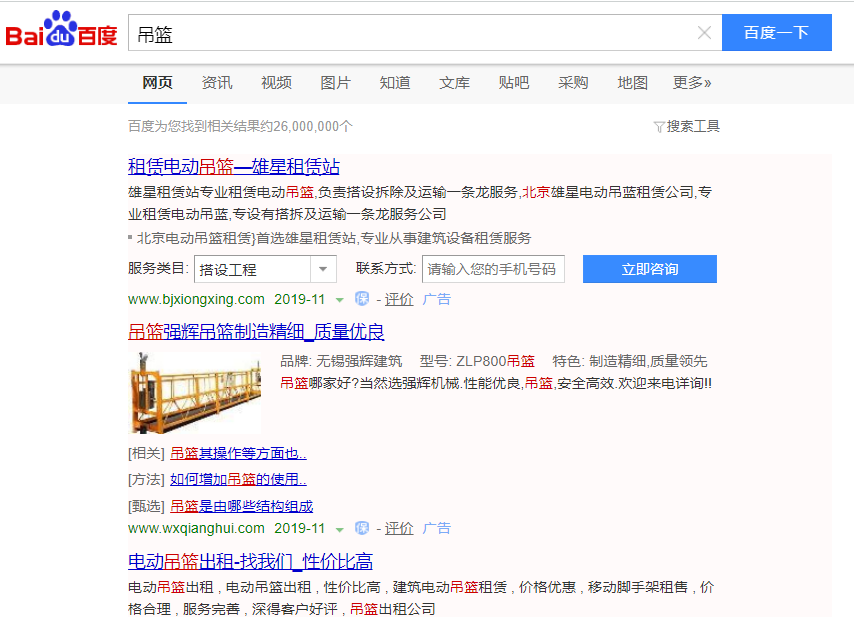Open the Baidu logo home link
The width and height of the screenshot is (854, 617).
click(62, 29)
